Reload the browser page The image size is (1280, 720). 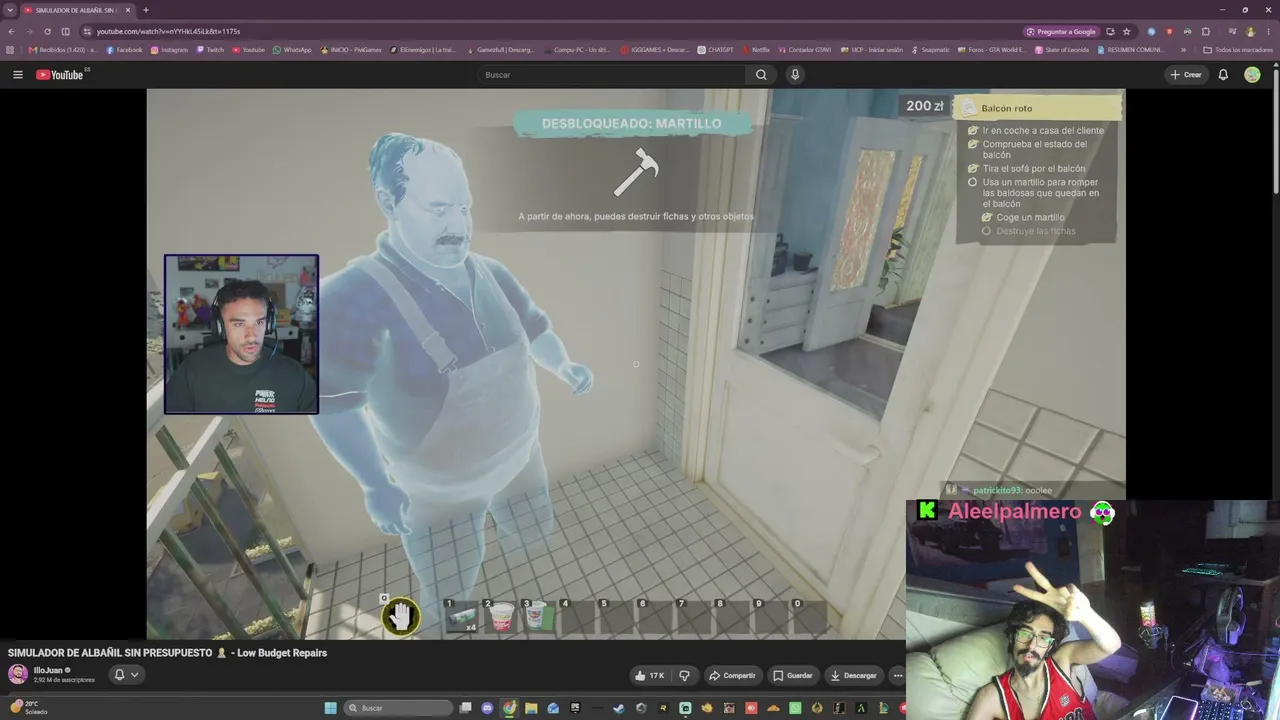[47, 31]
